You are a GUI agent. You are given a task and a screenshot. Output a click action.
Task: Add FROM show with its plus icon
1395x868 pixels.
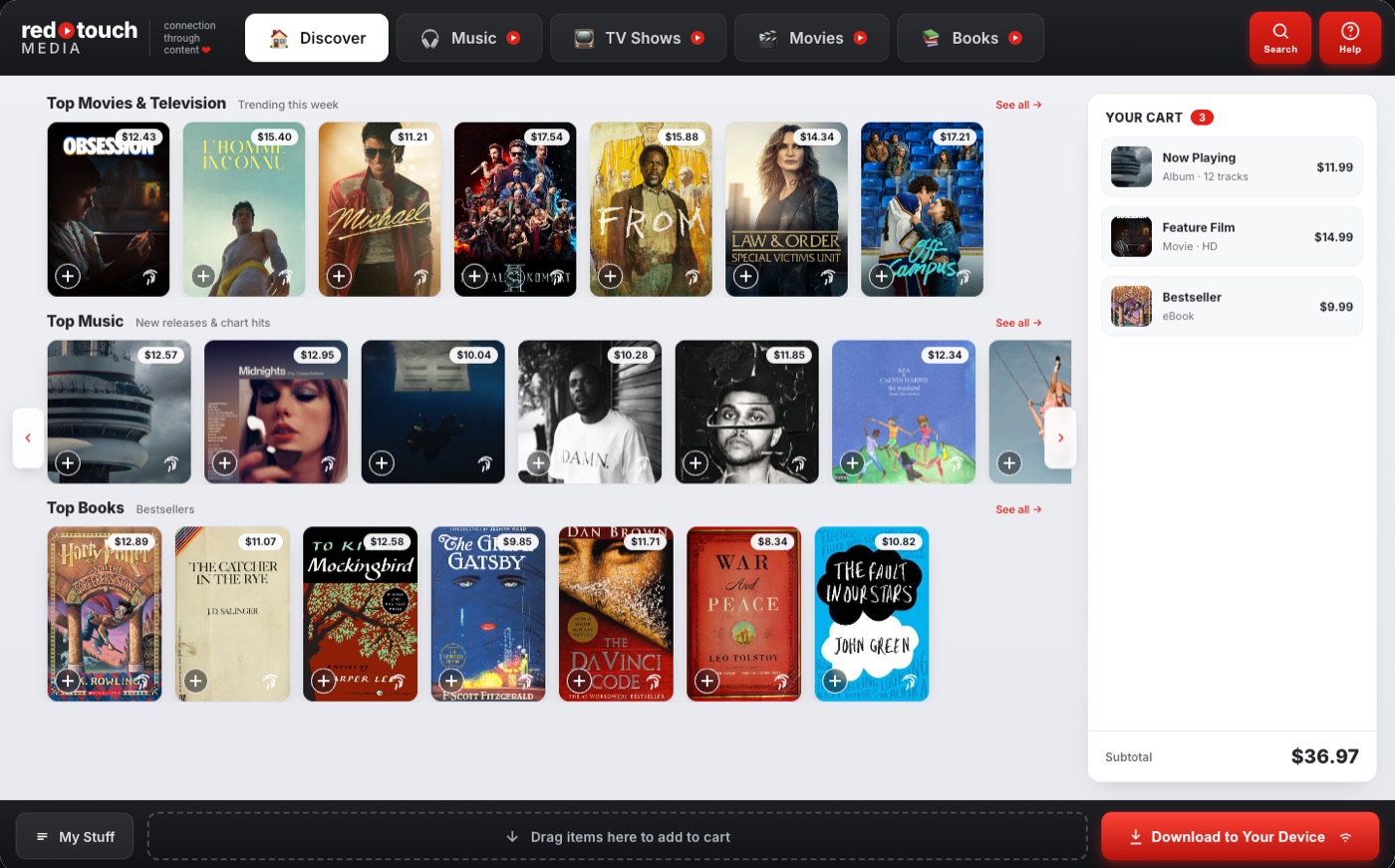click(x=610, y=276)
